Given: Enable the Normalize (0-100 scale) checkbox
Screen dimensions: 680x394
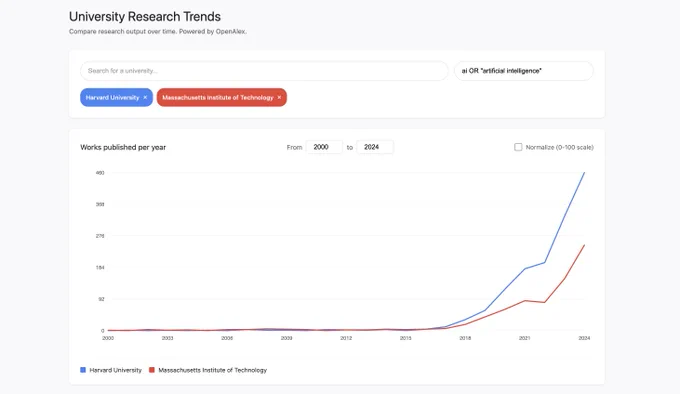Looking at the screenshot, I should [518, 147].
